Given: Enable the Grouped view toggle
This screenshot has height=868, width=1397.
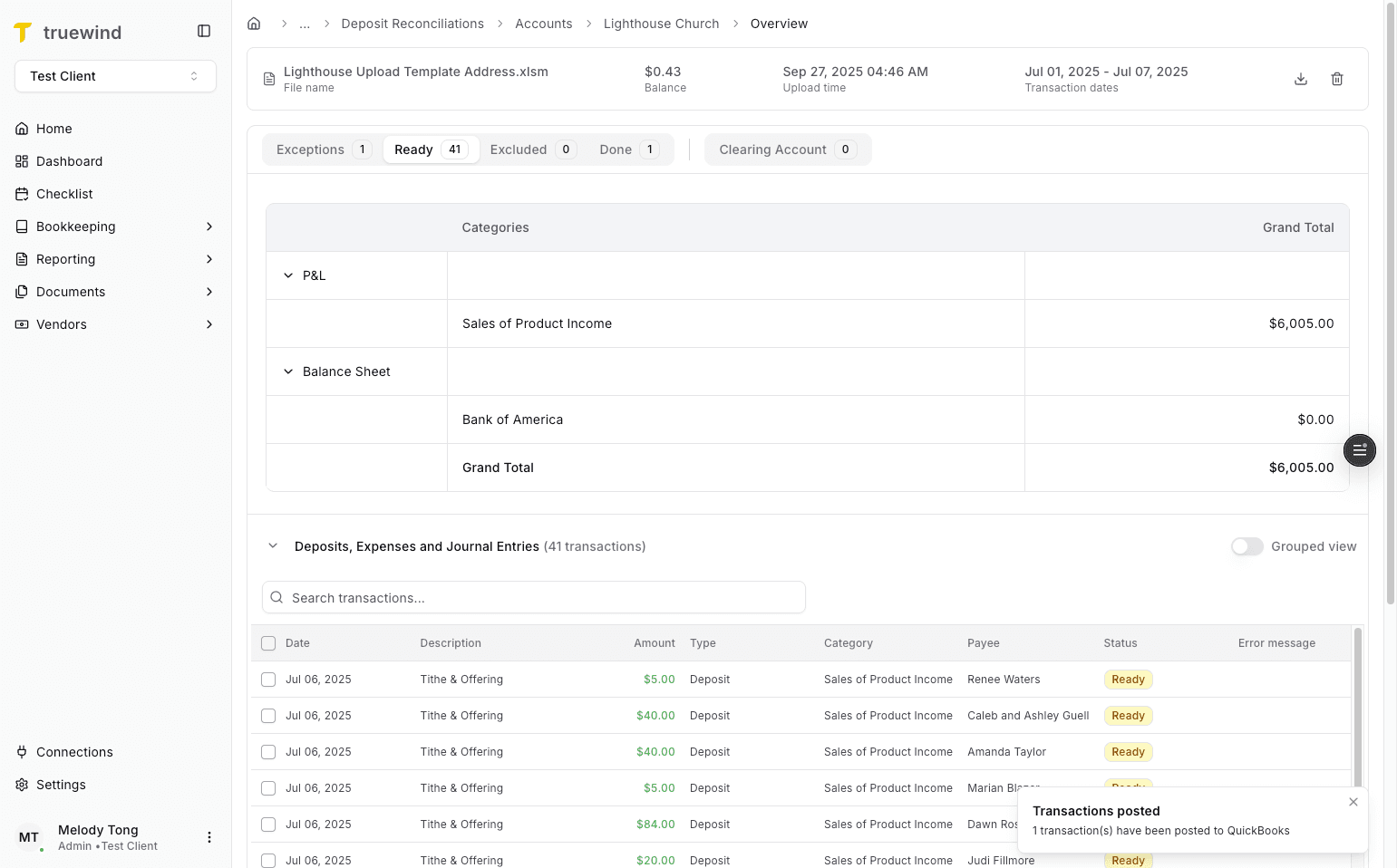Looking at the screenshot, I should 1247,546.
